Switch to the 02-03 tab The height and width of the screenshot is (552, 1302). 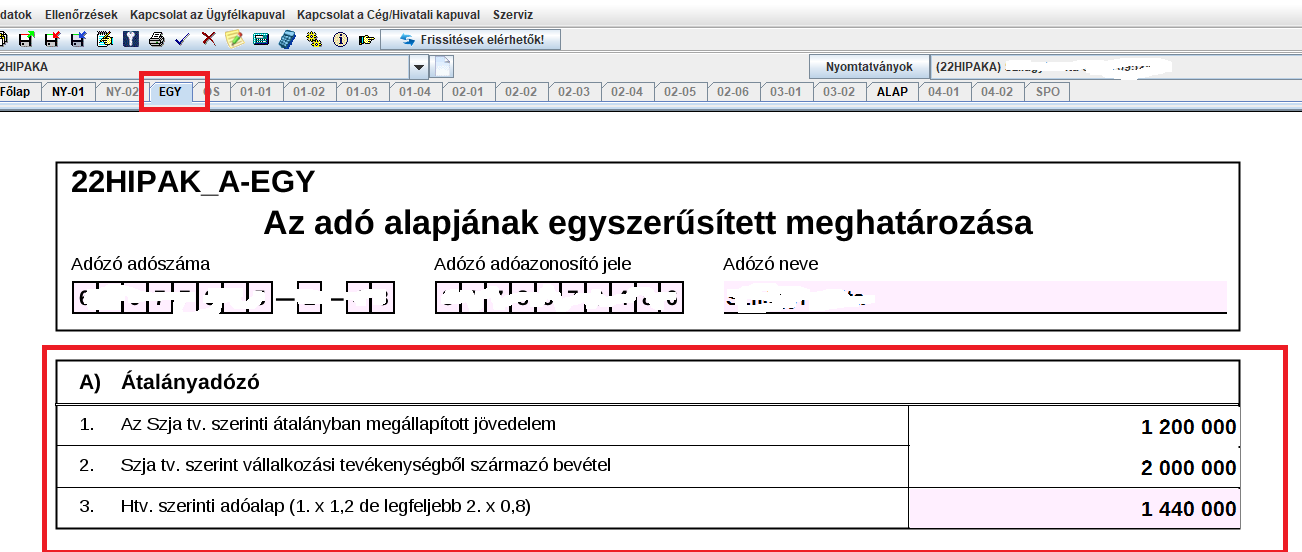(574, 92)
